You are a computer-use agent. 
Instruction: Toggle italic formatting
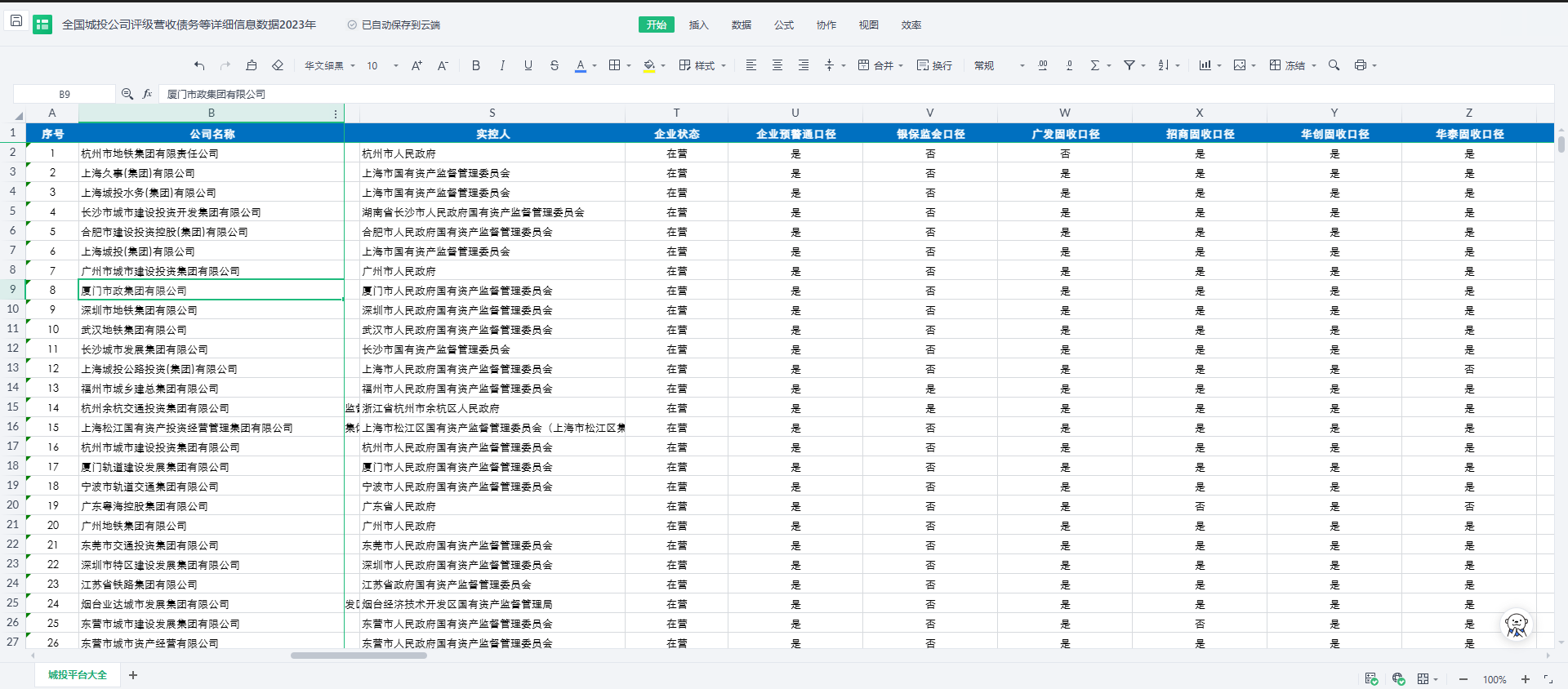pyautogui.click(x=502, y=65)
